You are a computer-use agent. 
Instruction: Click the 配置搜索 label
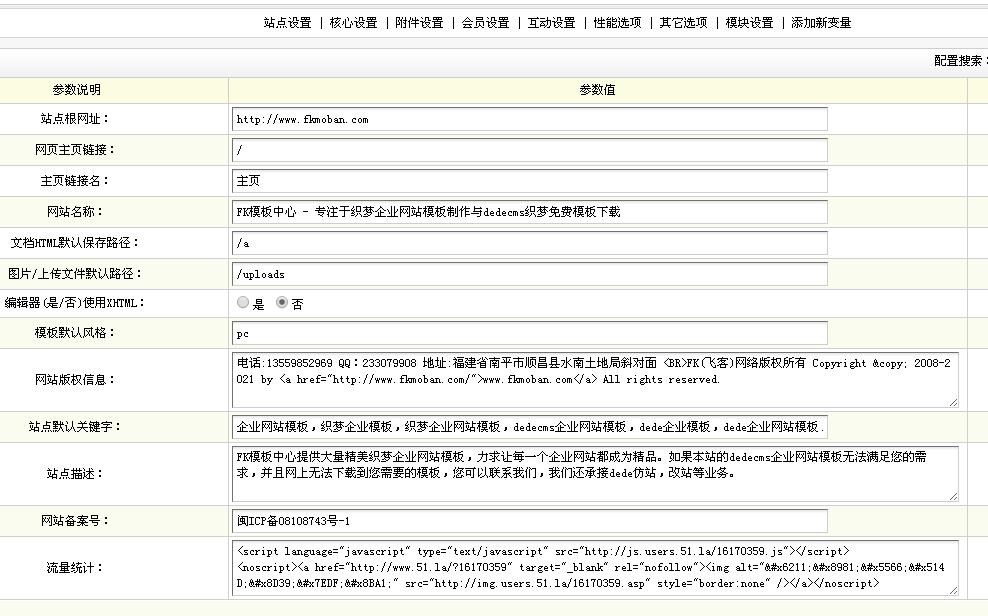tap(960, 60)
